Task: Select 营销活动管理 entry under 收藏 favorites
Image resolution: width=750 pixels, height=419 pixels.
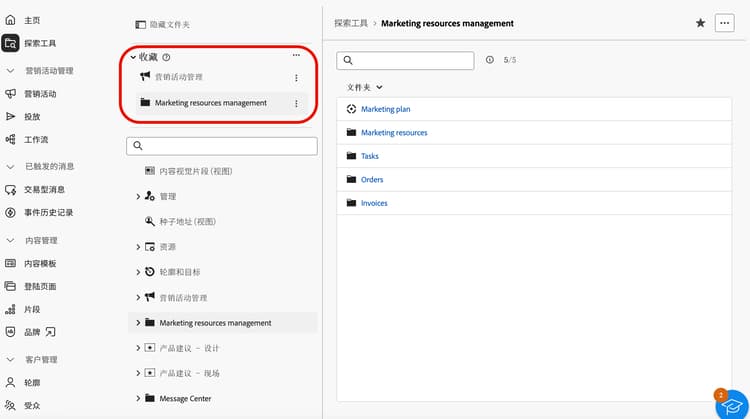Action: tap(178, 77)
